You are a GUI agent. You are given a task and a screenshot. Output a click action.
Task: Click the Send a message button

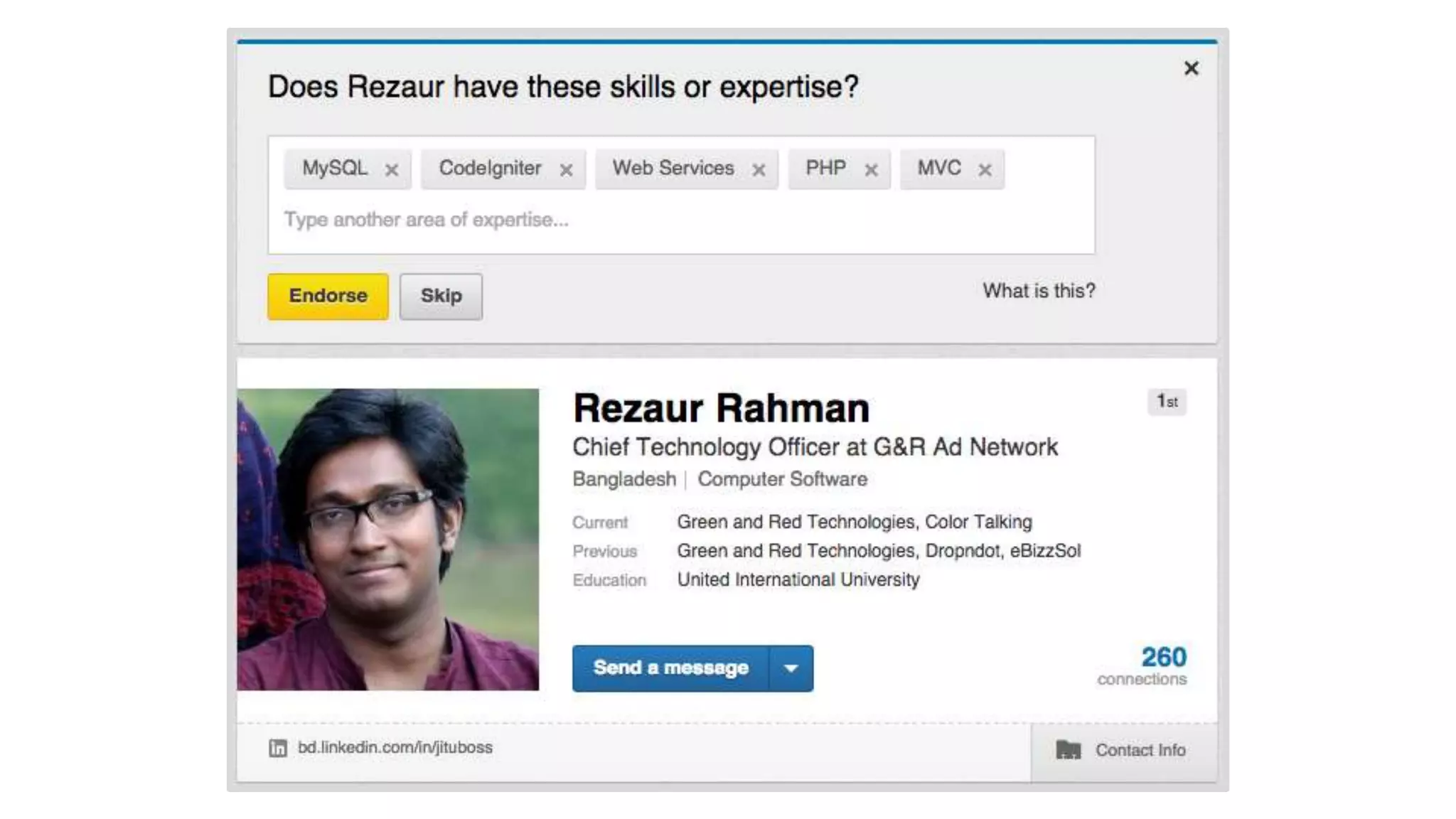pos(670,668)
